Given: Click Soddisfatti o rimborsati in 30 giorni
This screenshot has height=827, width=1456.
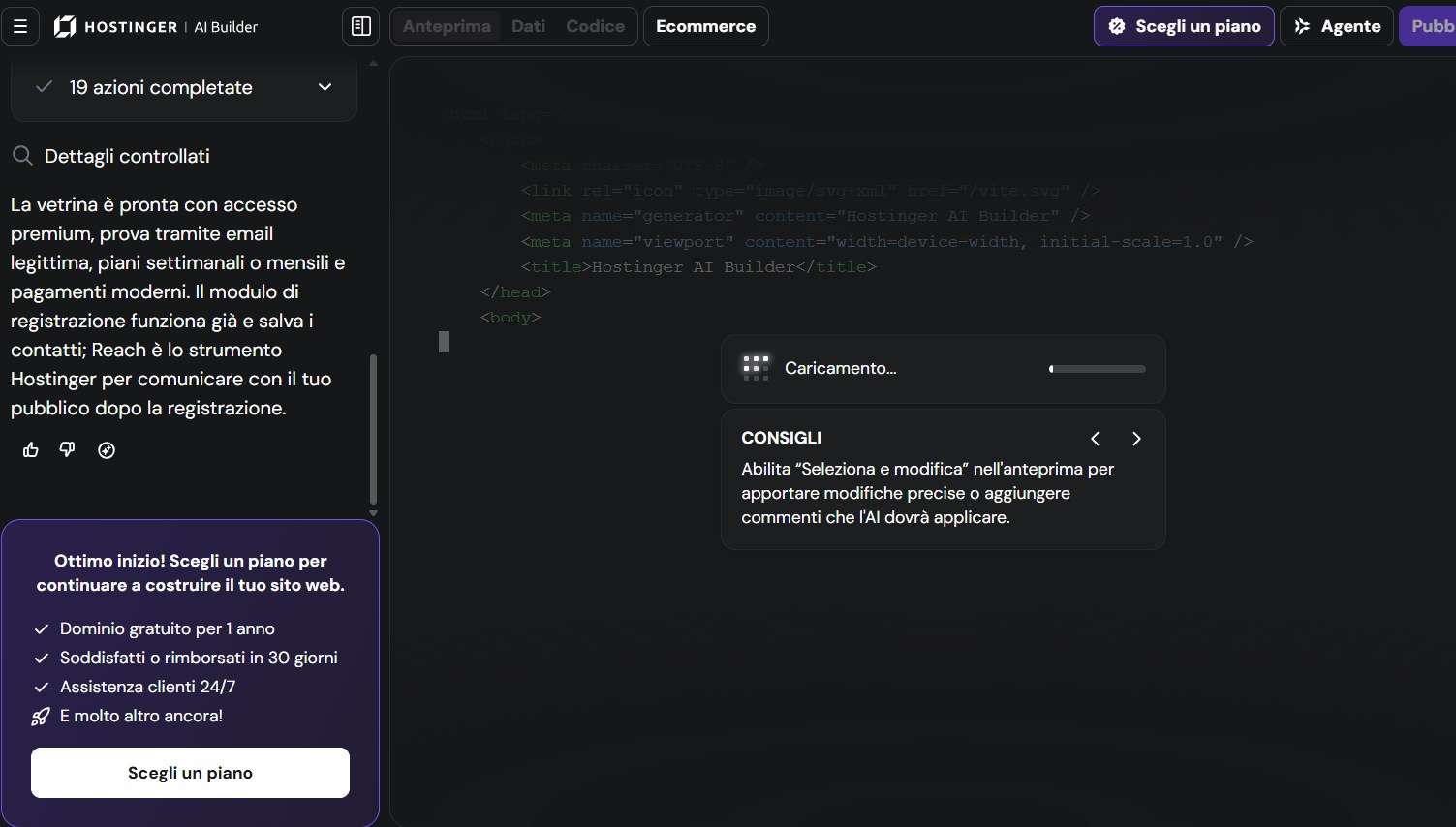Looking at the screenshot, I should tap(199, 658).
